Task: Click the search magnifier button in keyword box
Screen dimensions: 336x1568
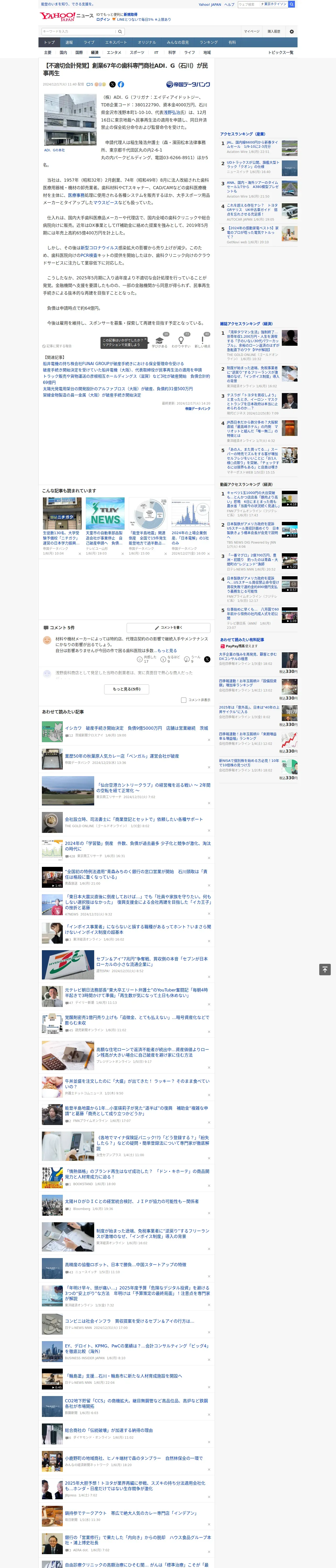Action: coord(120,32)
